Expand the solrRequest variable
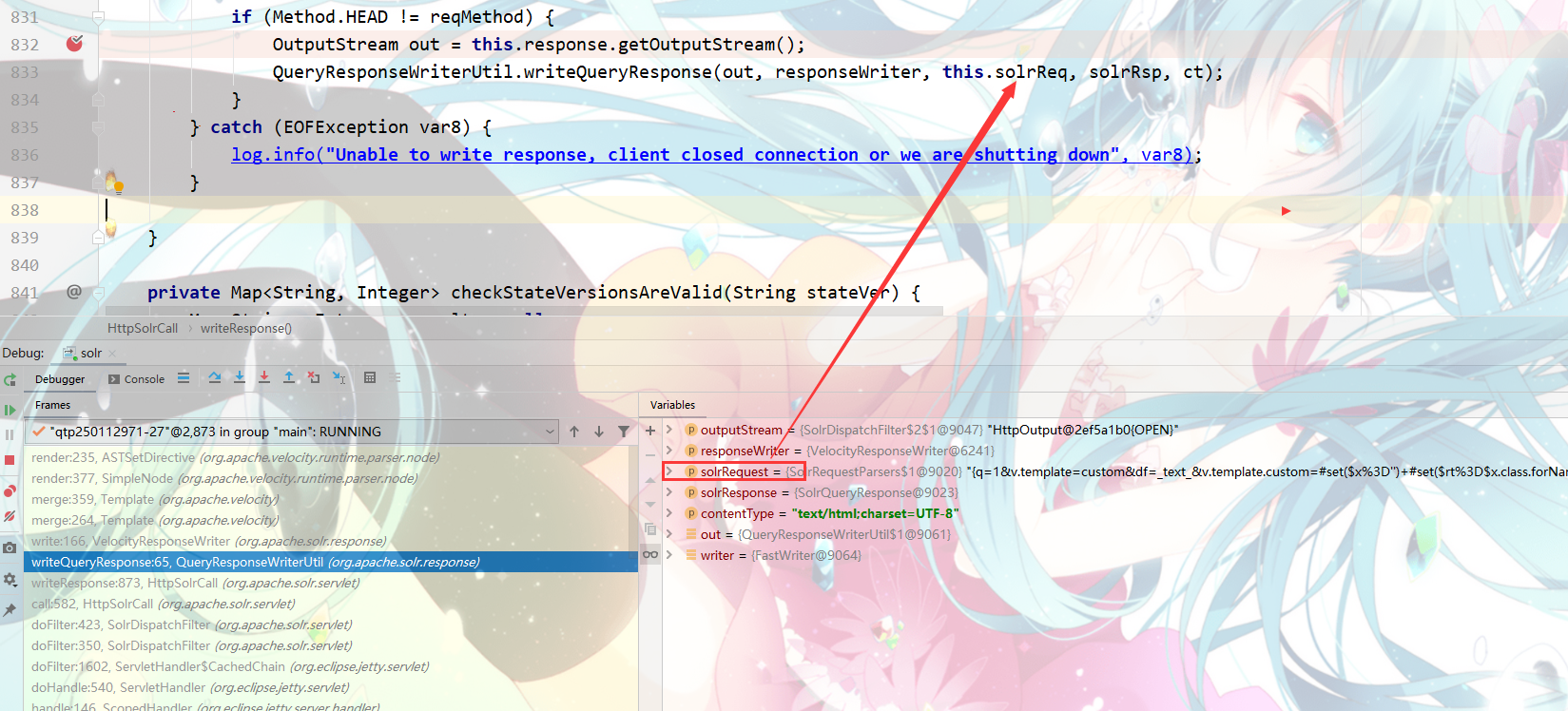1568x711 pixels. click(669, 471)
